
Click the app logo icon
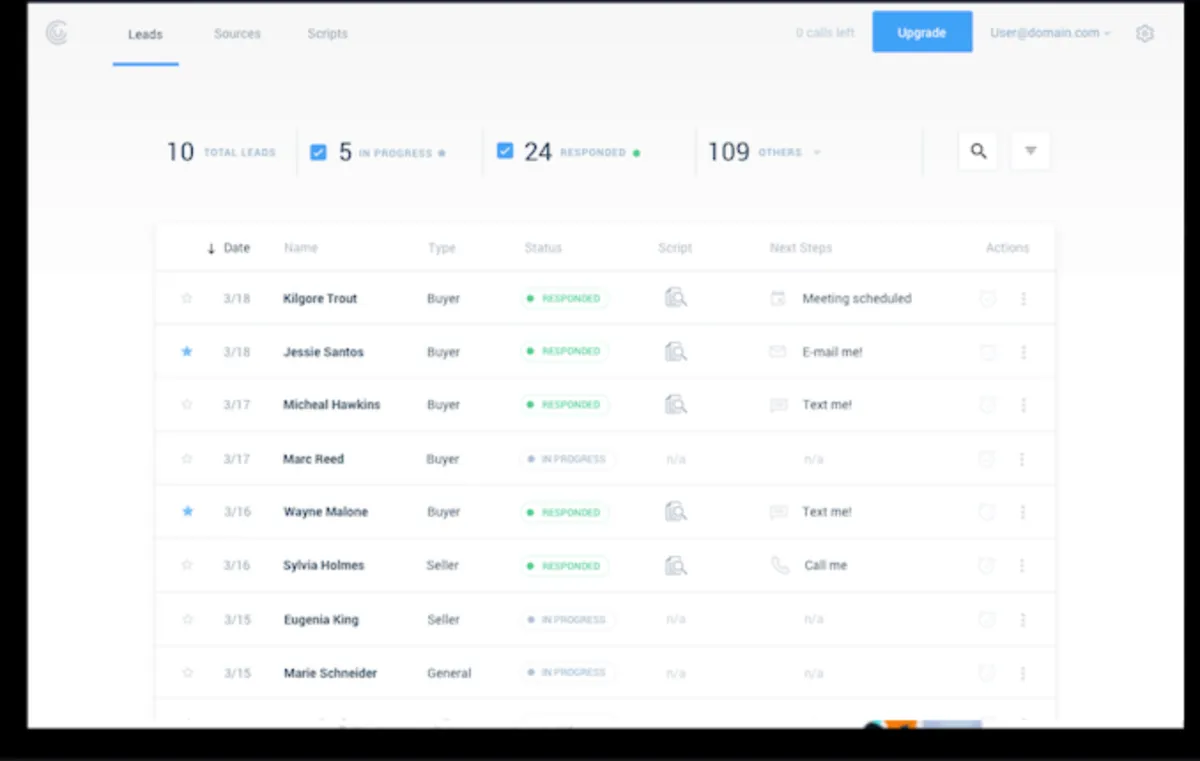[57, 33]
